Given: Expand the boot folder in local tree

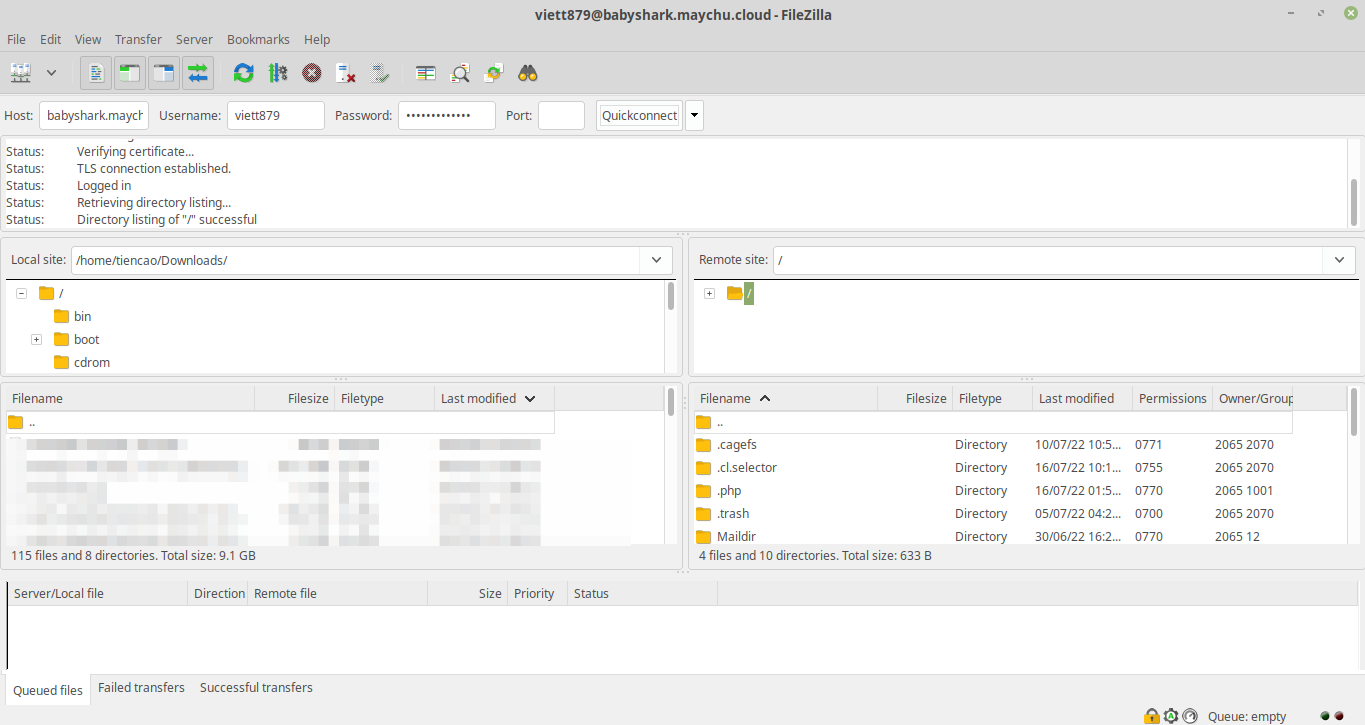Looking at the screenshot, I should 36,339.
